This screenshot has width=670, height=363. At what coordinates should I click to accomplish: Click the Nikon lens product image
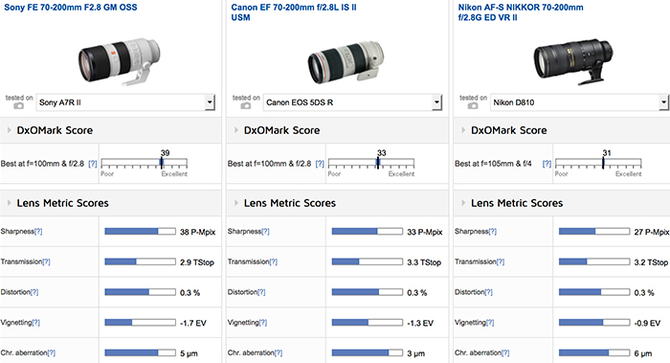pos(573,62)
